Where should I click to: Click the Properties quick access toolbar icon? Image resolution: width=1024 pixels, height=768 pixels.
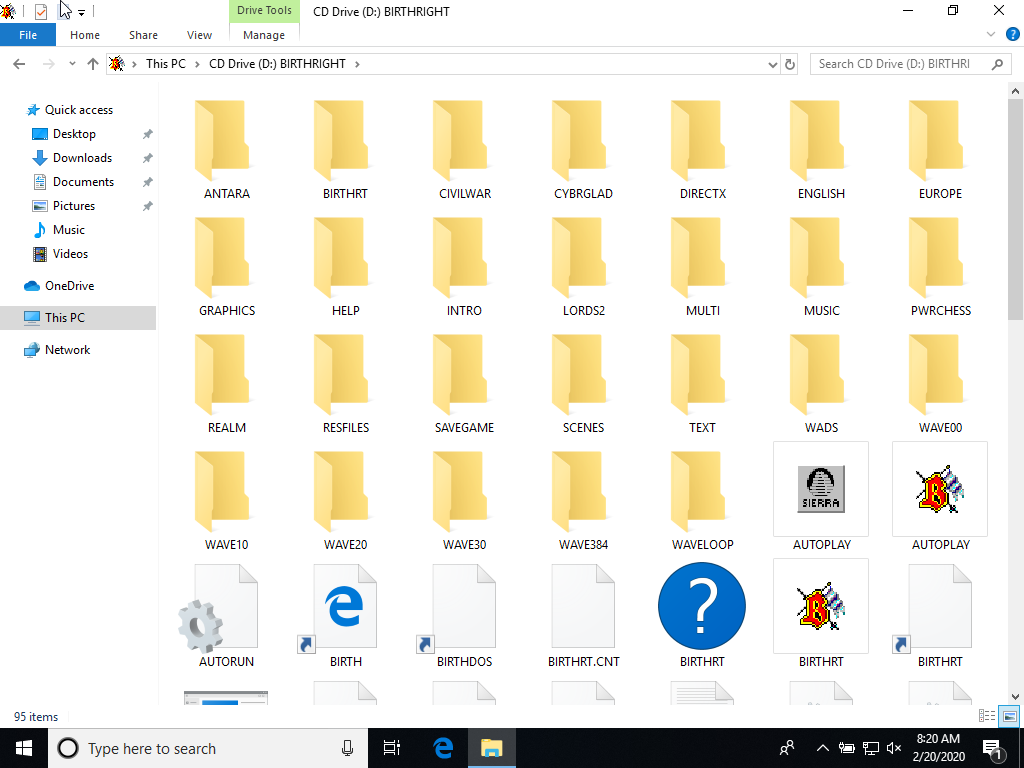coord(40,11)
